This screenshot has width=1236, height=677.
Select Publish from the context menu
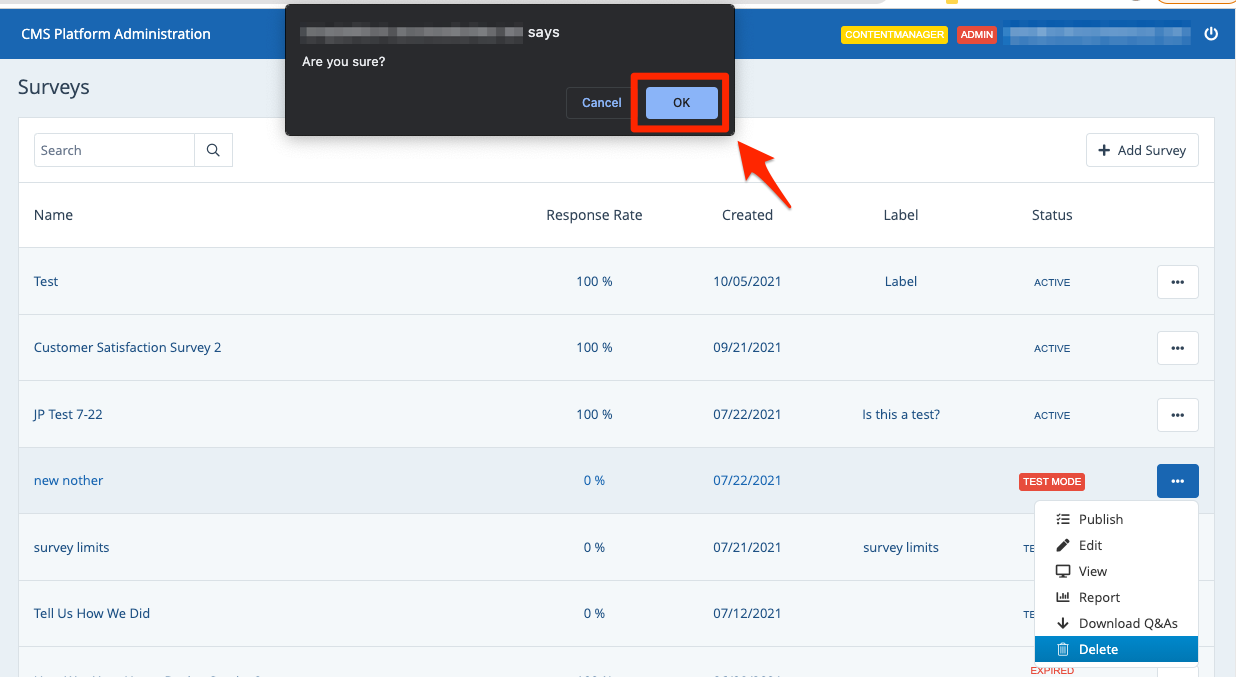pos(1100,519)
